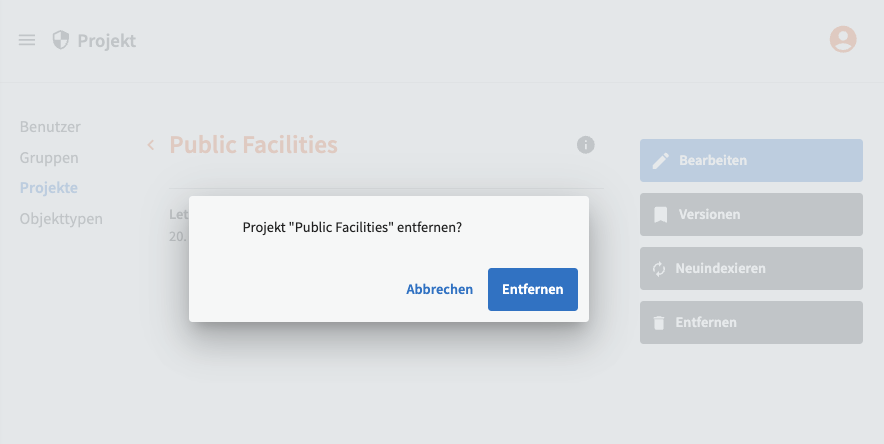Open Benutzer in the sidebar
Image resolution: width=884 pixels, height=444 pixels.
[50, 127]
